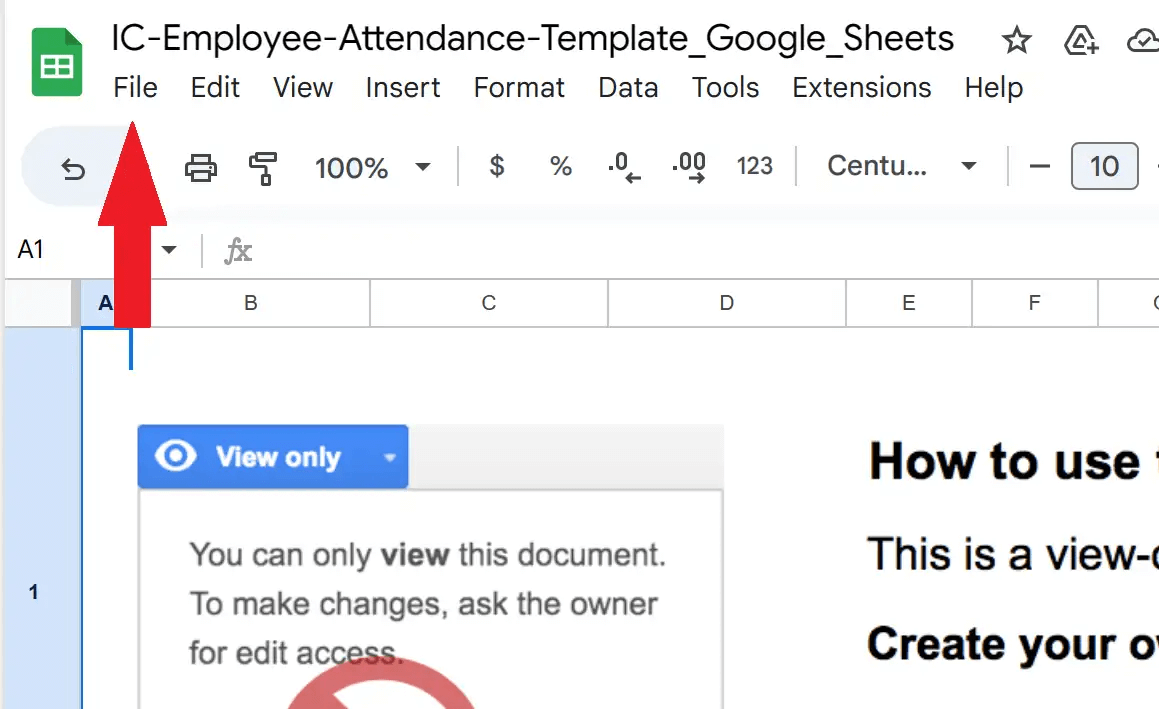Print the spreadsheet using printer icon
The width and height of the screenshot is (1159, 709).
[x=201, y=167]
